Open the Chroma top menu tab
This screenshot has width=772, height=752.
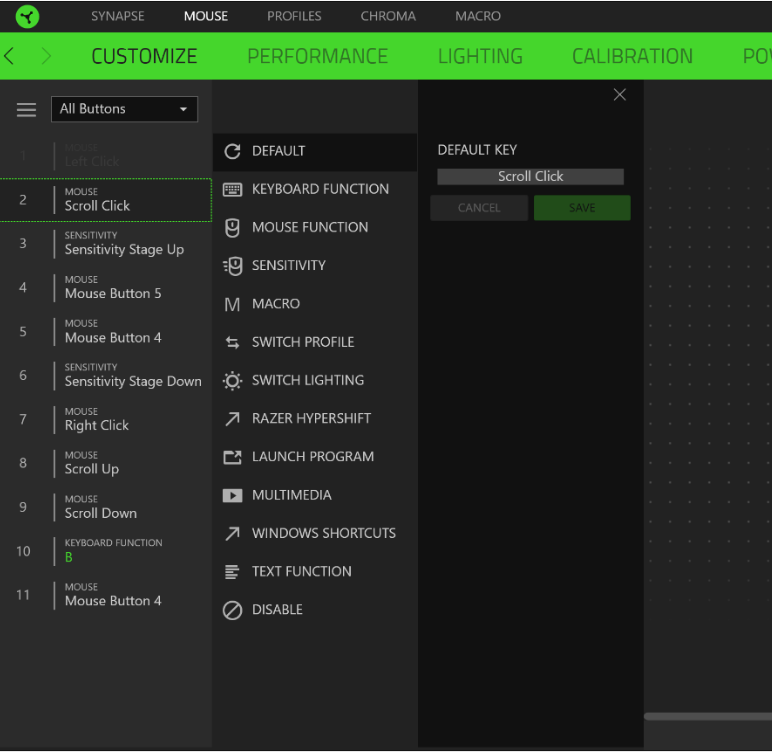point(388,16)
